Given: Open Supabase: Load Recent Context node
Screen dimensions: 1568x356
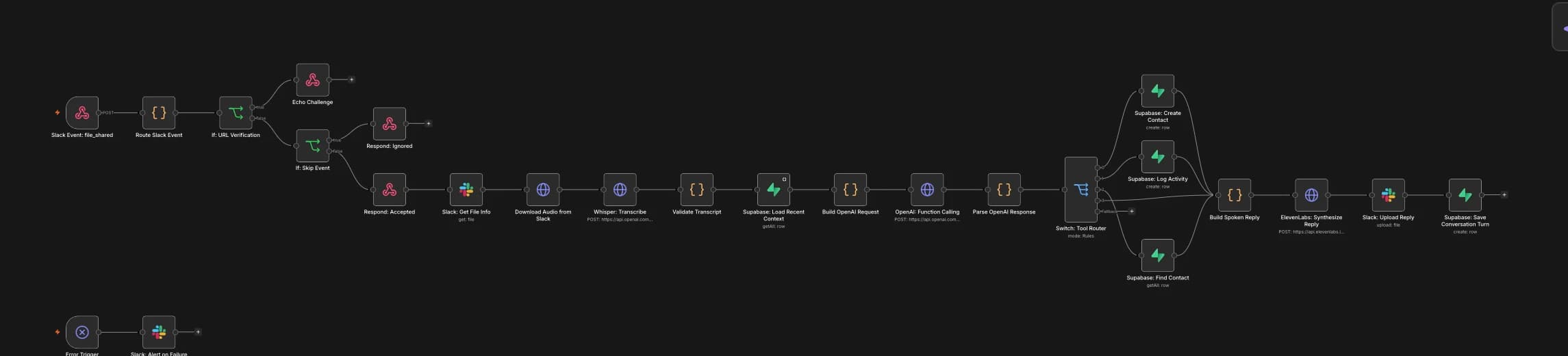Looking at the screenshot, I should 774,190.
